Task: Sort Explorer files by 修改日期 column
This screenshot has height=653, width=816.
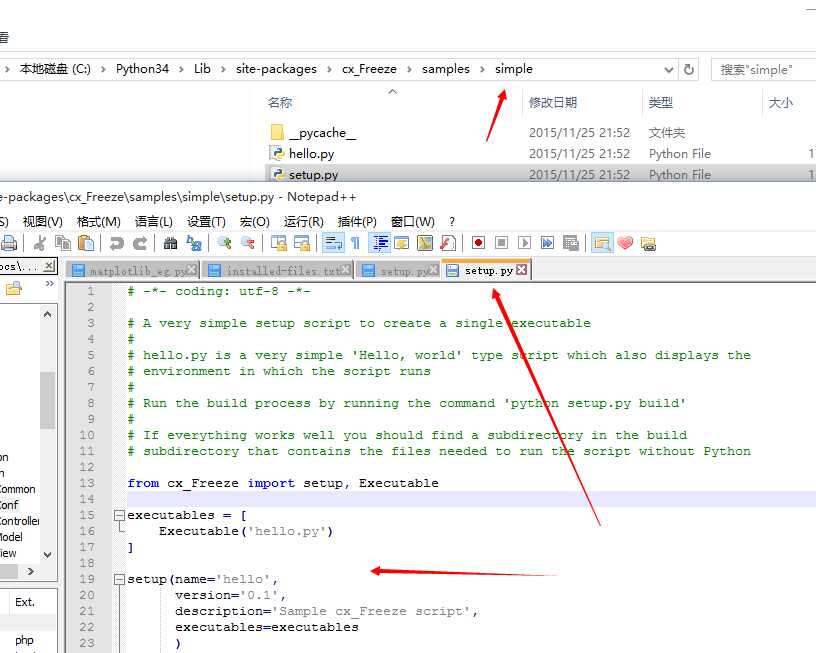Action: tap(553, 103)
